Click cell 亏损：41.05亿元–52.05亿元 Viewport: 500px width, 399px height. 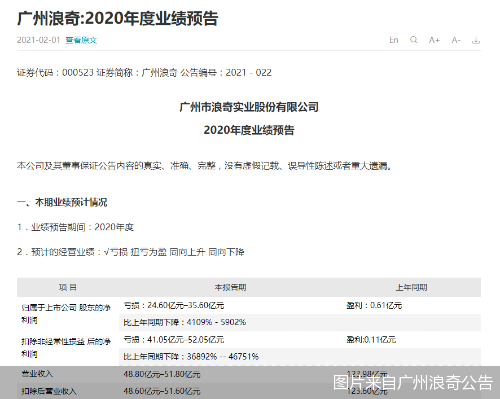(174, 340)
